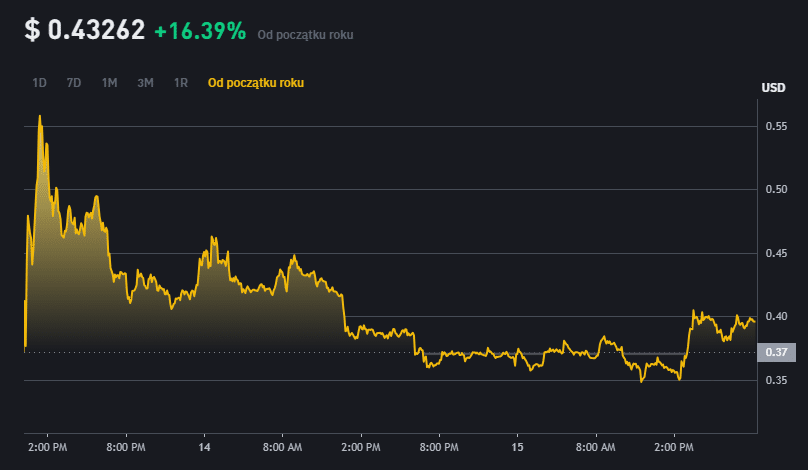Viewport: 808px width, 470px height.
Task: Click the 0.55 price axis label
Action: (776, 126)
